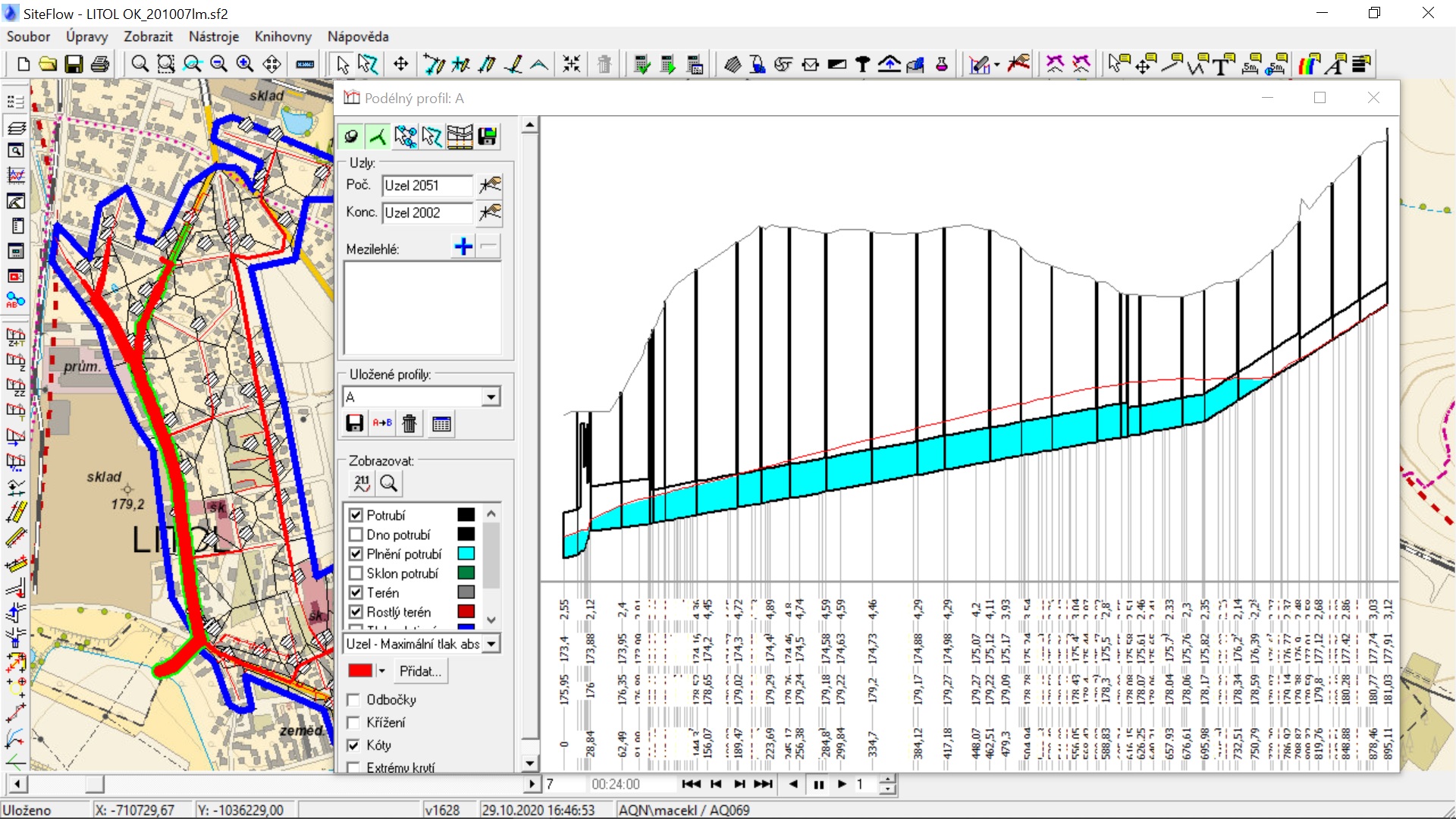This screenshot has width=1456, height=819.
Task: Click the move cross-arrows tool
Action: [401, 64]
